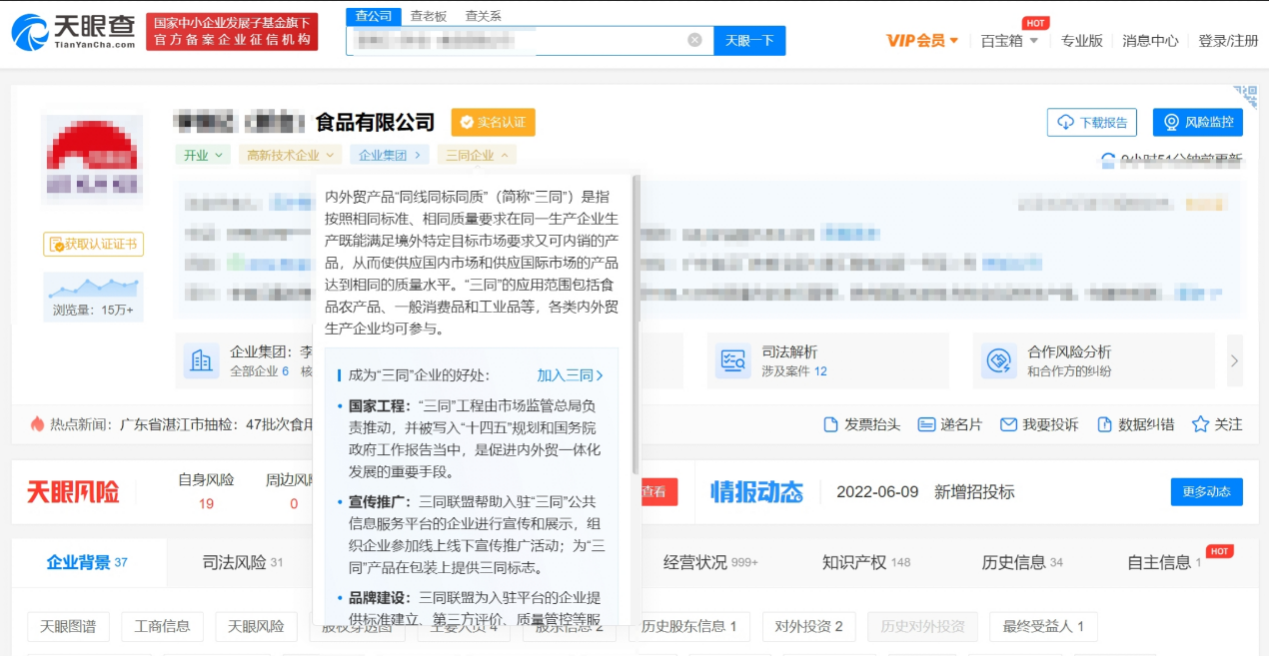The height and width of the screenshot is (656, 1269).
Task: Switch to the 查公司 search tab
Action: click(x=374, y=16)
